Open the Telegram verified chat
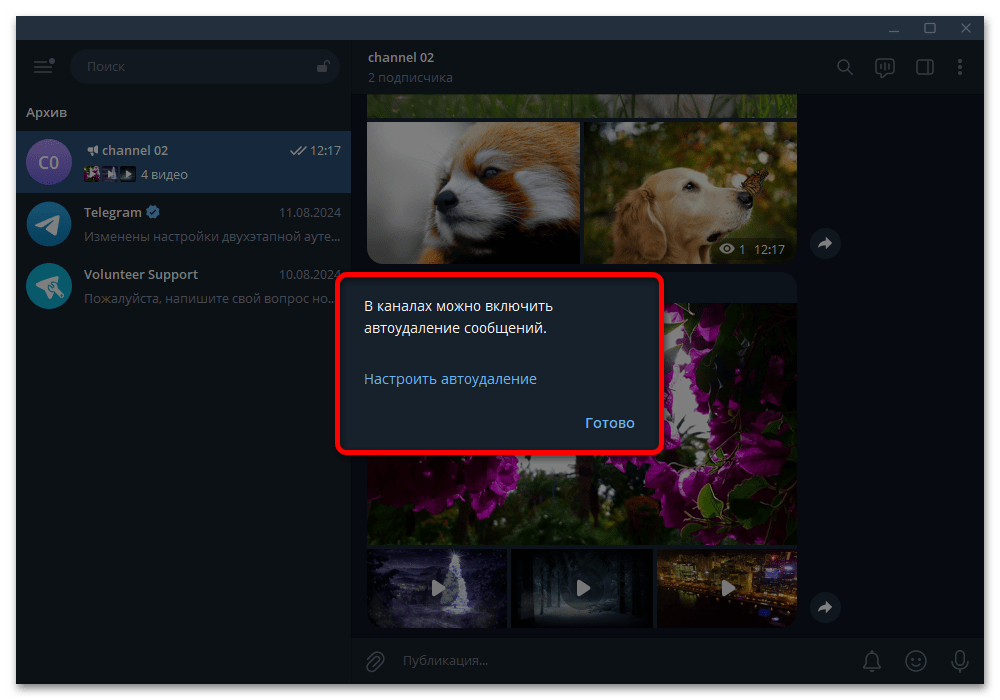Image resolution: width=1000 pixels, height=700 pixels. 176,224
